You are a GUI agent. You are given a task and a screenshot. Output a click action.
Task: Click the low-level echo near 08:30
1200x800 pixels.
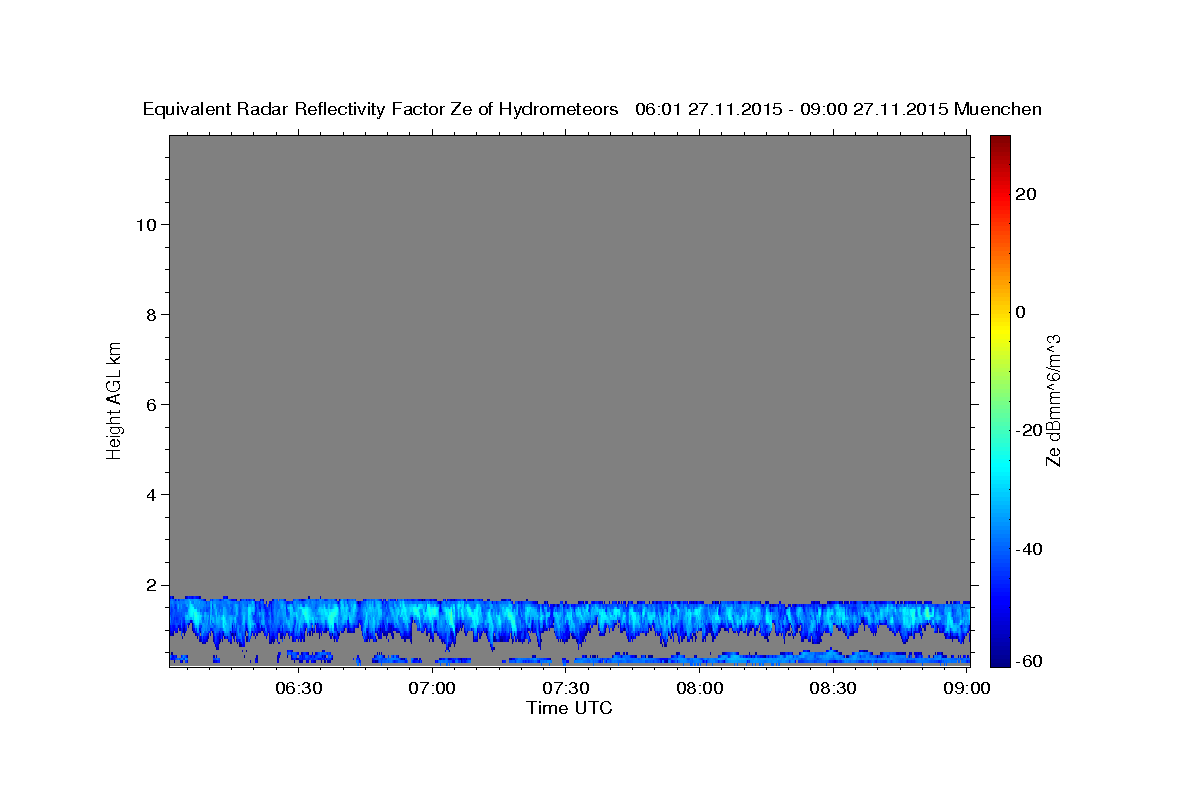coord(833,656)
